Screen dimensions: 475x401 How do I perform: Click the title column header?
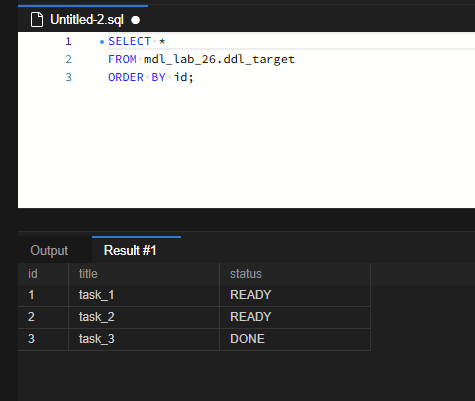pos(144,274)
